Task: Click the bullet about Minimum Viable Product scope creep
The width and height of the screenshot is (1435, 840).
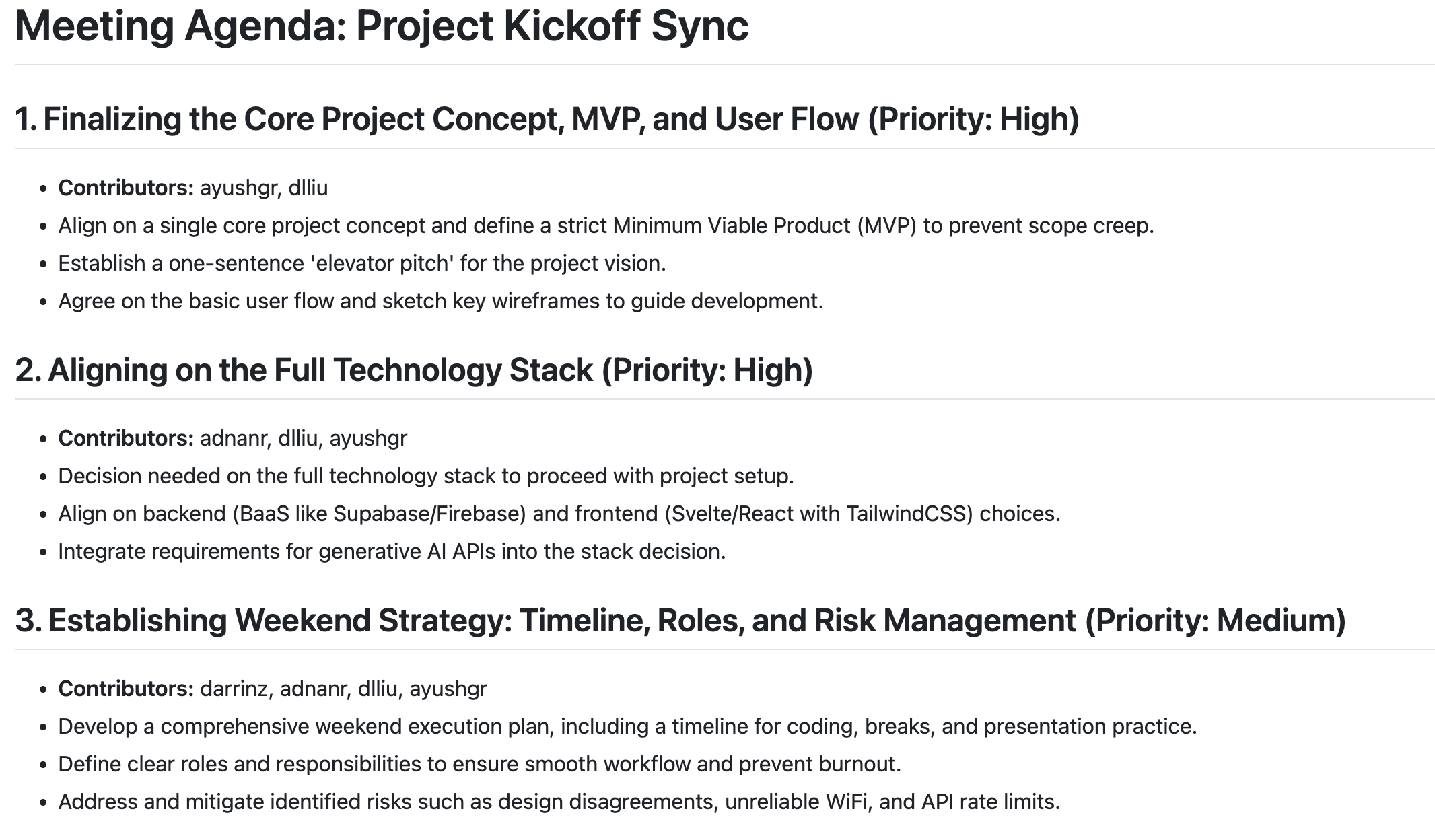Action: 606,225
